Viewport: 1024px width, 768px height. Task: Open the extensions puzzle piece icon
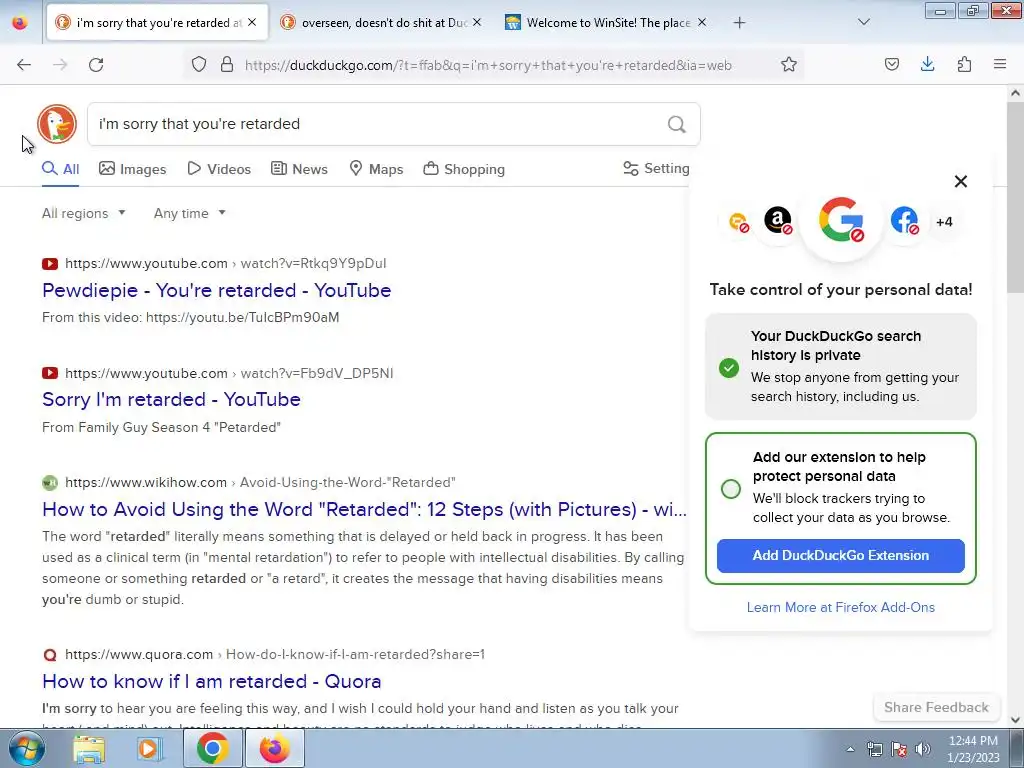(964, 65)
